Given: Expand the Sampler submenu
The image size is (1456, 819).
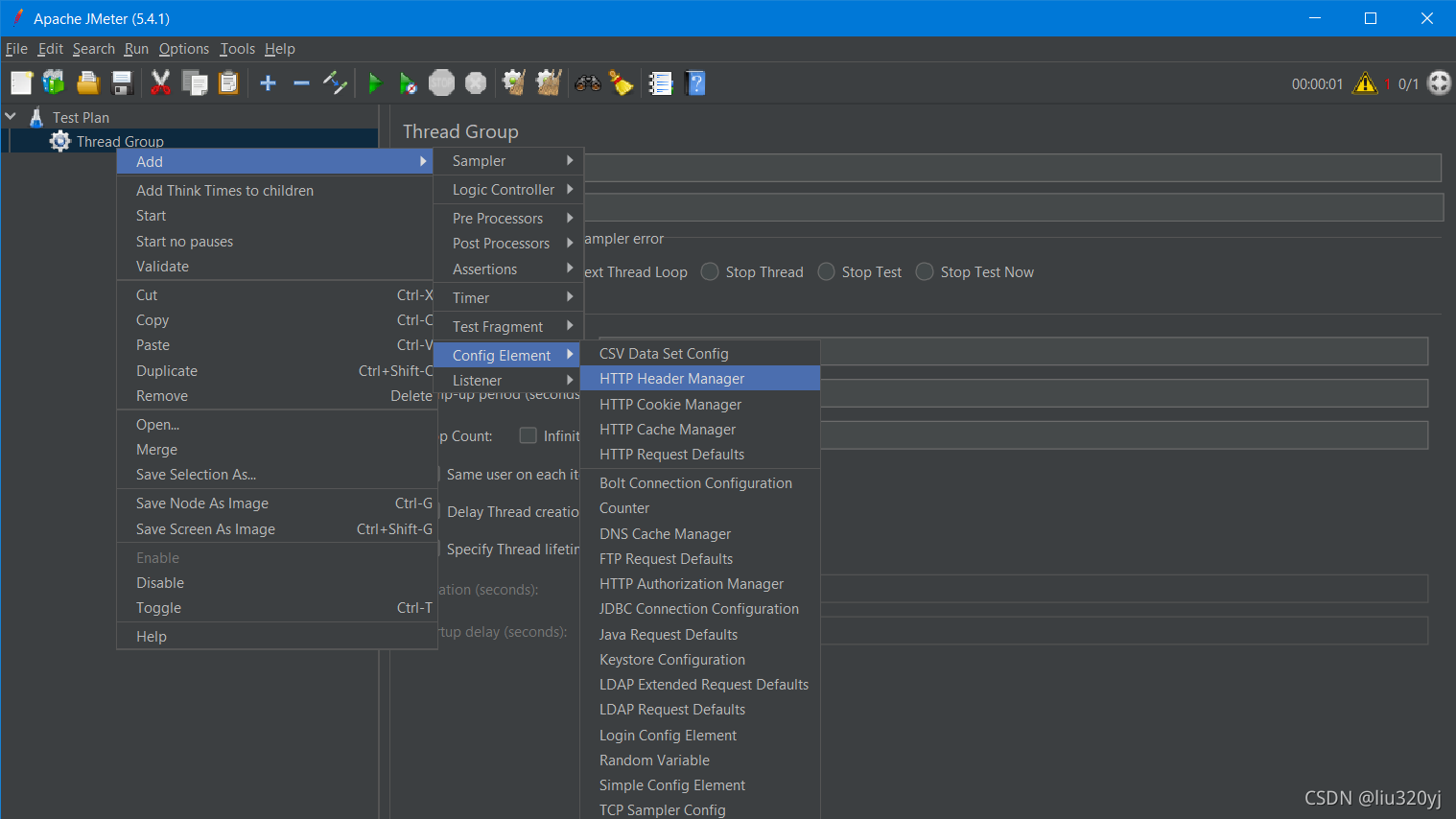Looking at the screenshot, I should coord(506,160).
